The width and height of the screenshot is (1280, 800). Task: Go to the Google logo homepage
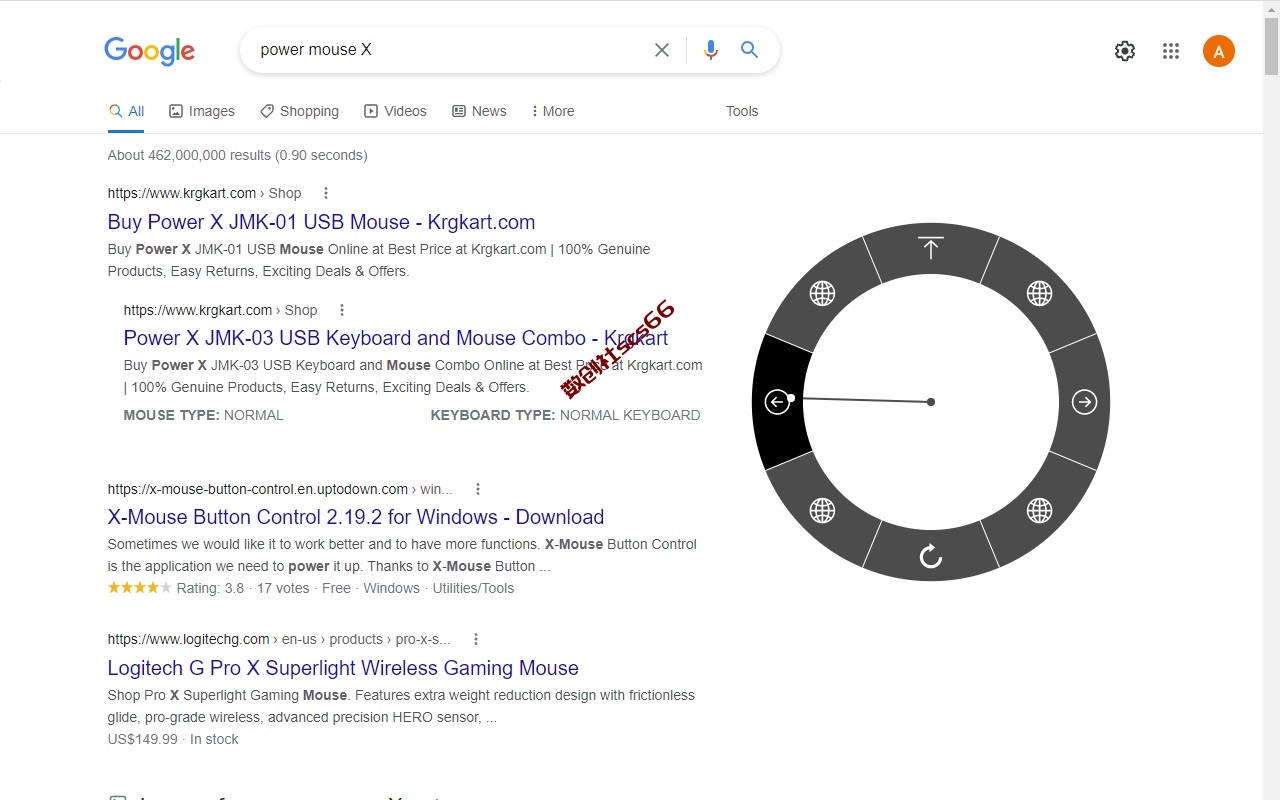click(x=150, y=51)
